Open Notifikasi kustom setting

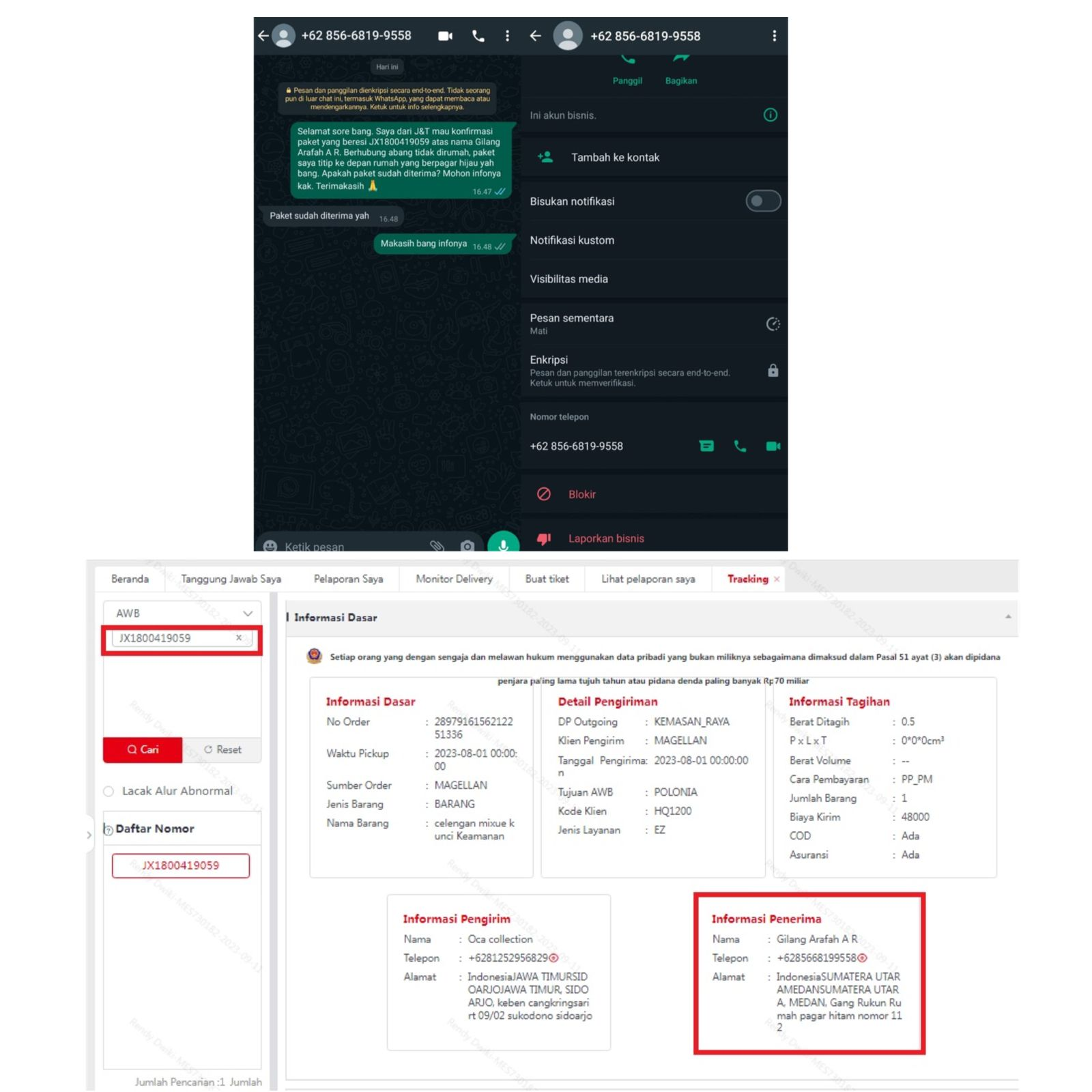(654, 240)
